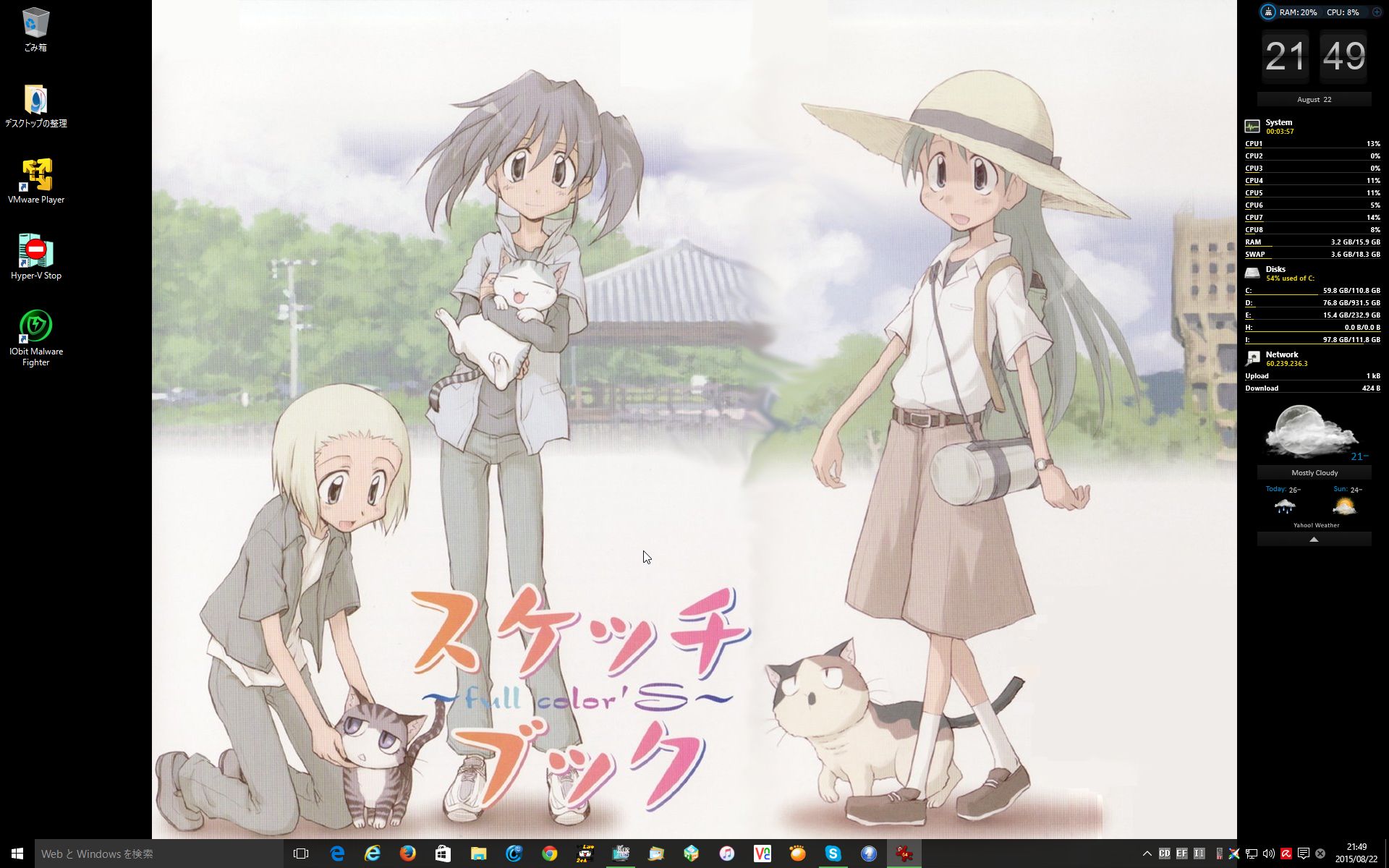Launch Internet Explorer from the taskbar
The image size is (1389, 868).
click(373, 854)
